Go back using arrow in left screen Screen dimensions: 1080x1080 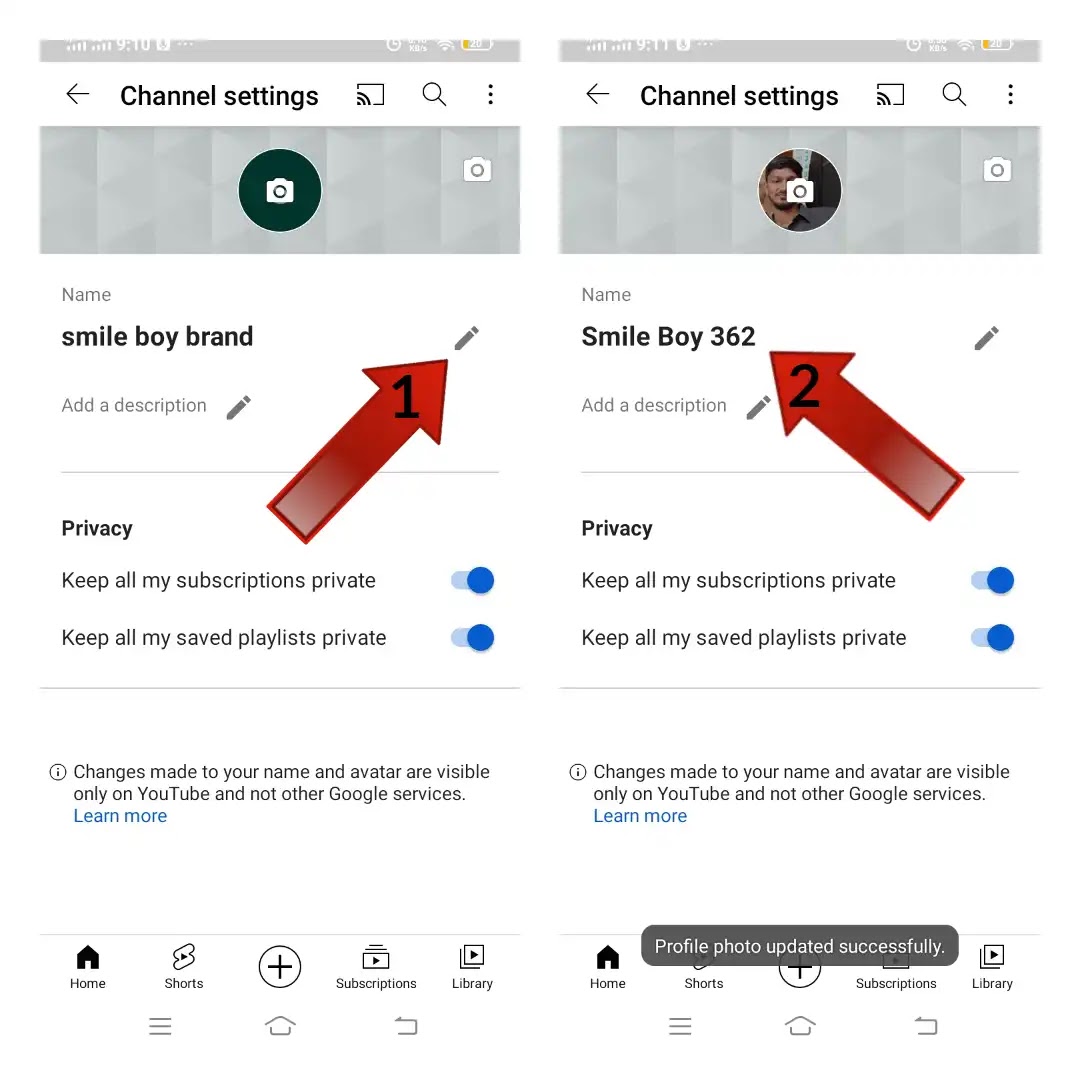click(x=77, y=94)
